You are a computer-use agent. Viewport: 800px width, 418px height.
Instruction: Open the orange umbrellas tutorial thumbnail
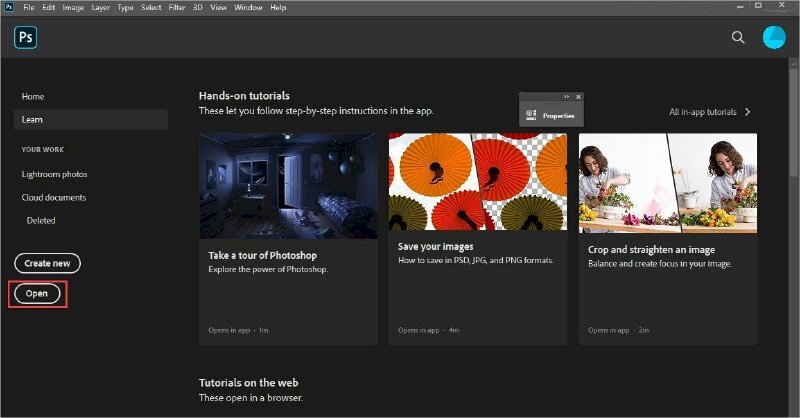point(478,182)
